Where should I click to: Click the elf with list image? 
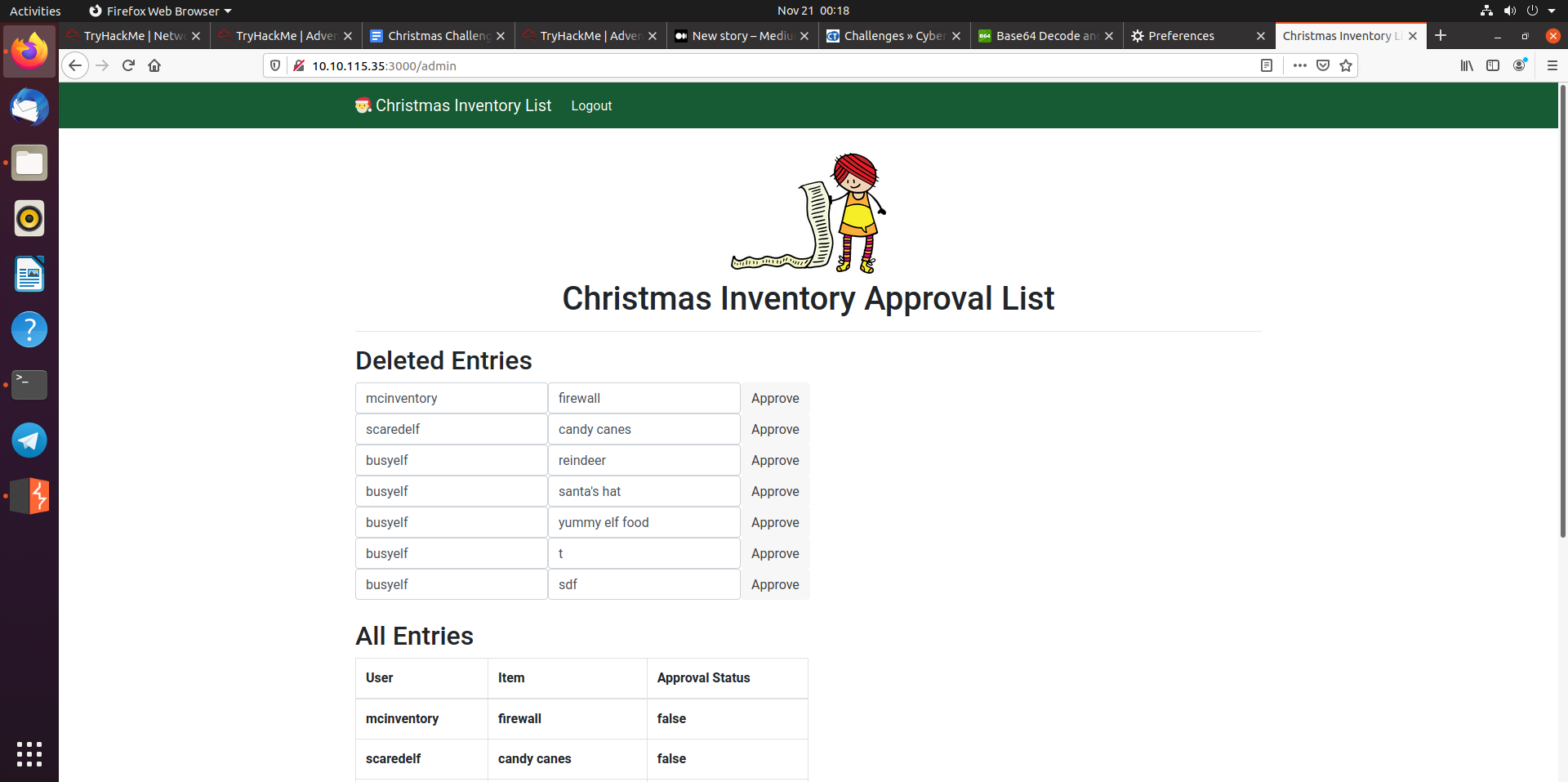808,212
